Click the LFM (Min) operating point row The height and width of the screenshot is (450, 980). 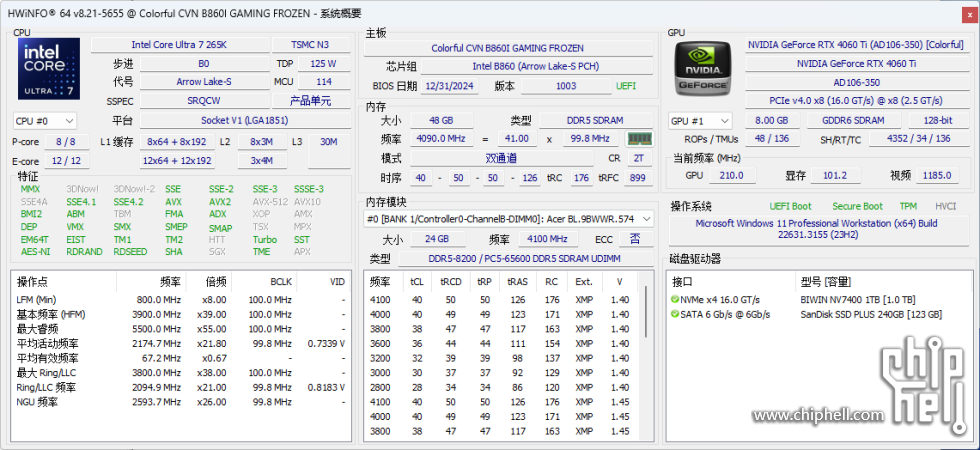tap(181, 299)
